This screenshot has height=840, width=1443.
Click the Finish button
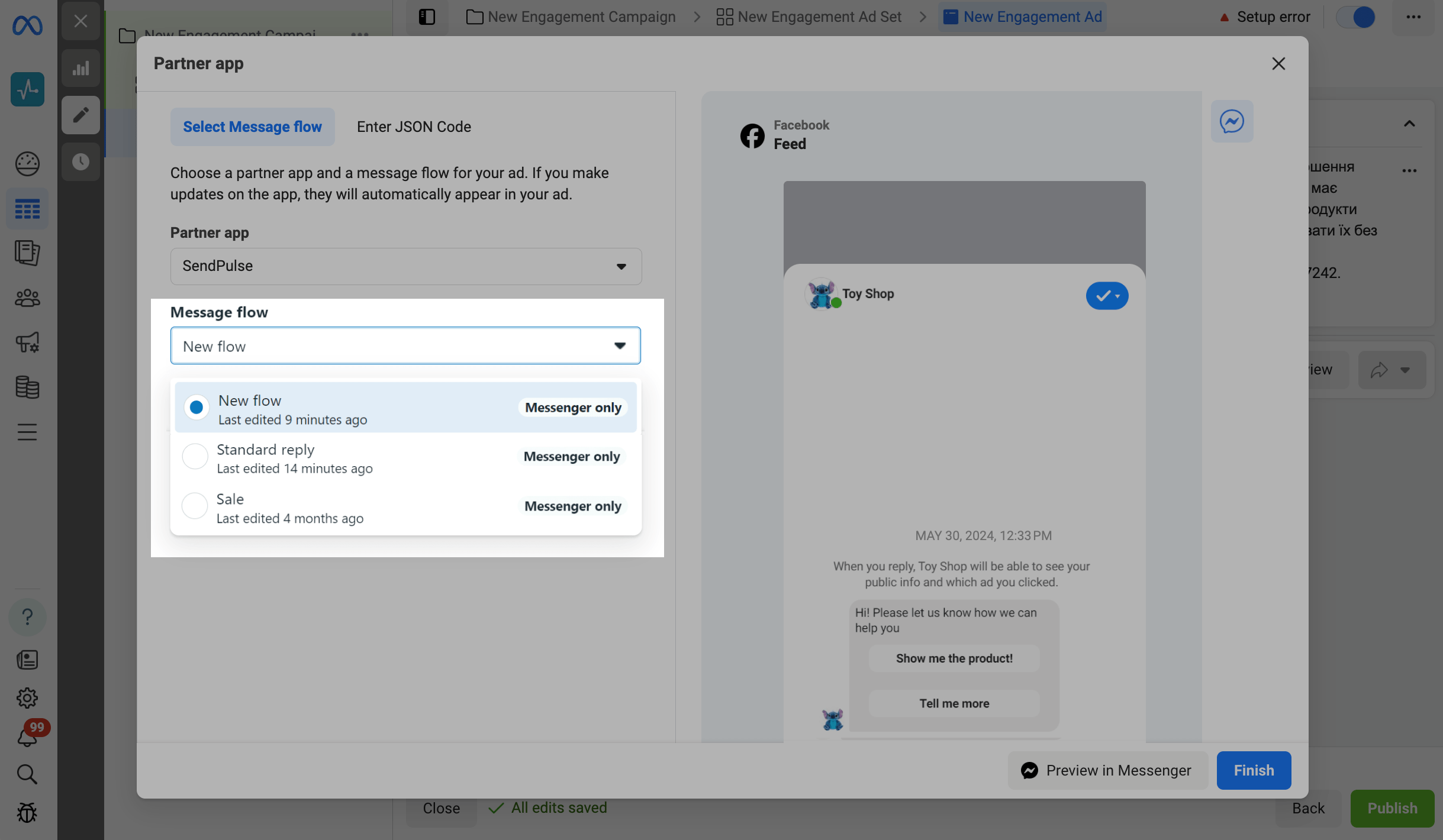pyautogui.click(x=1254, y=770)
